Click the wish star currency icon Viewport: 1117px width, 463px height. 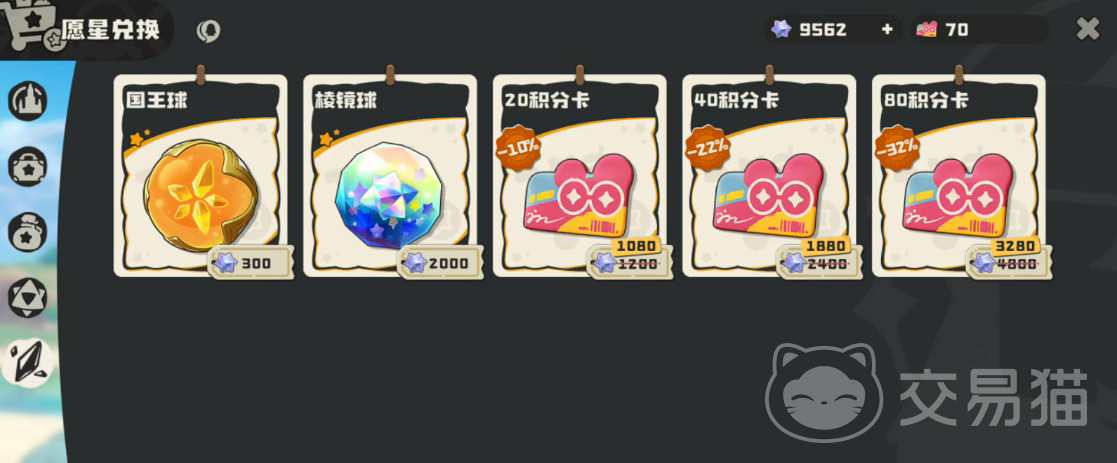pyautogui.click(x=781, y=29)
